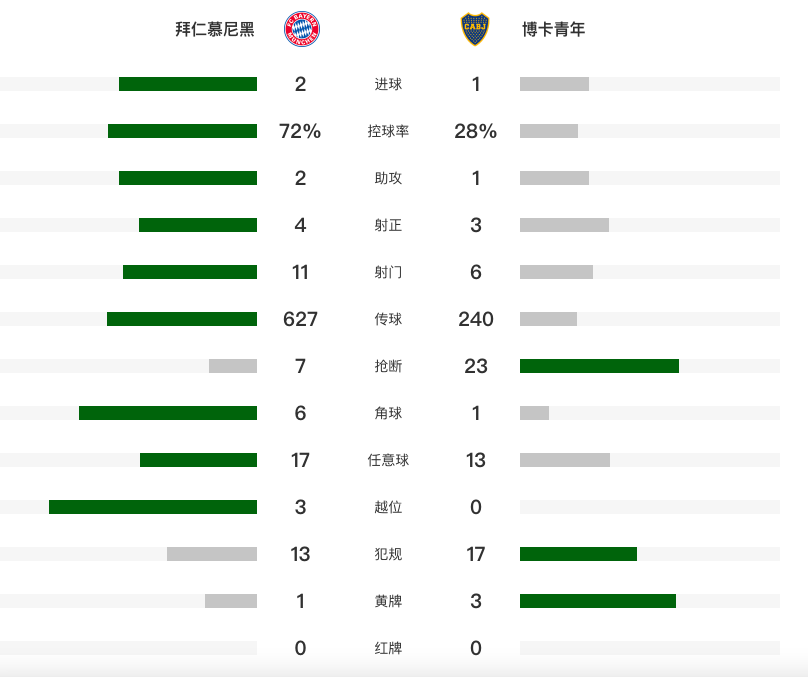Click Bayern's green 射门 bar
Viewport: 808px width, 677px height.
point(190,272)
